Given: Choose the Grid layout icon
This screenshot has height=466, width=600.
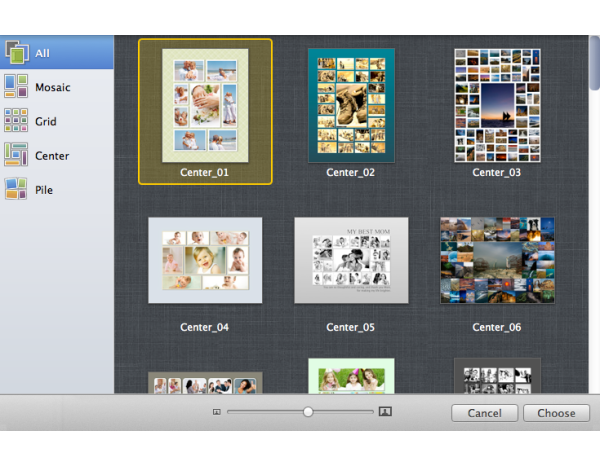Looking at the screenshot, I should click(x=17, y=121).
